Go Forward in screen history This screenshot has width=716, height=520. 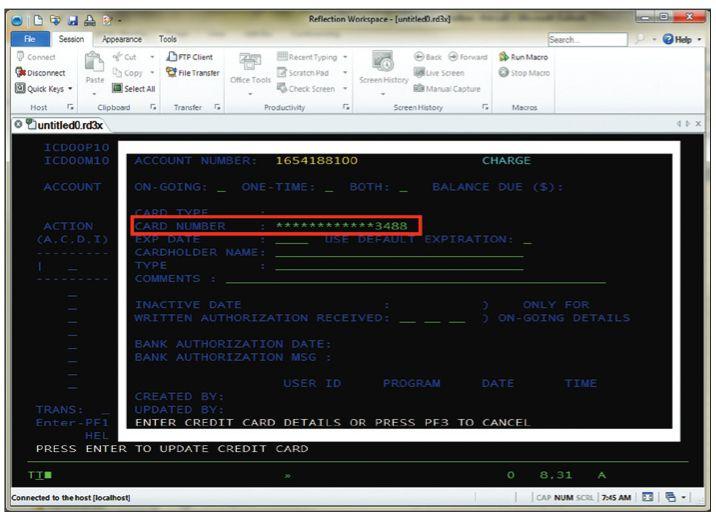[x=468, y=57]
